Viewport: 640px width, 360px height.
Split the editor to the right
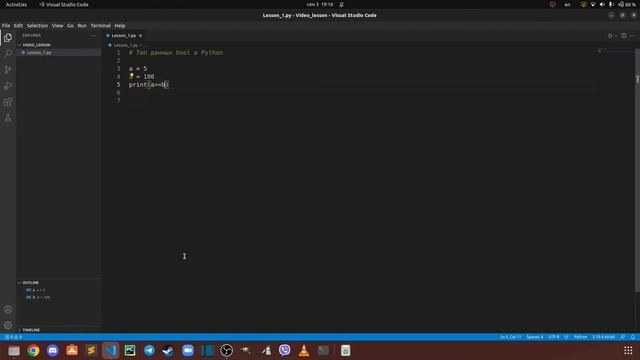624,36
